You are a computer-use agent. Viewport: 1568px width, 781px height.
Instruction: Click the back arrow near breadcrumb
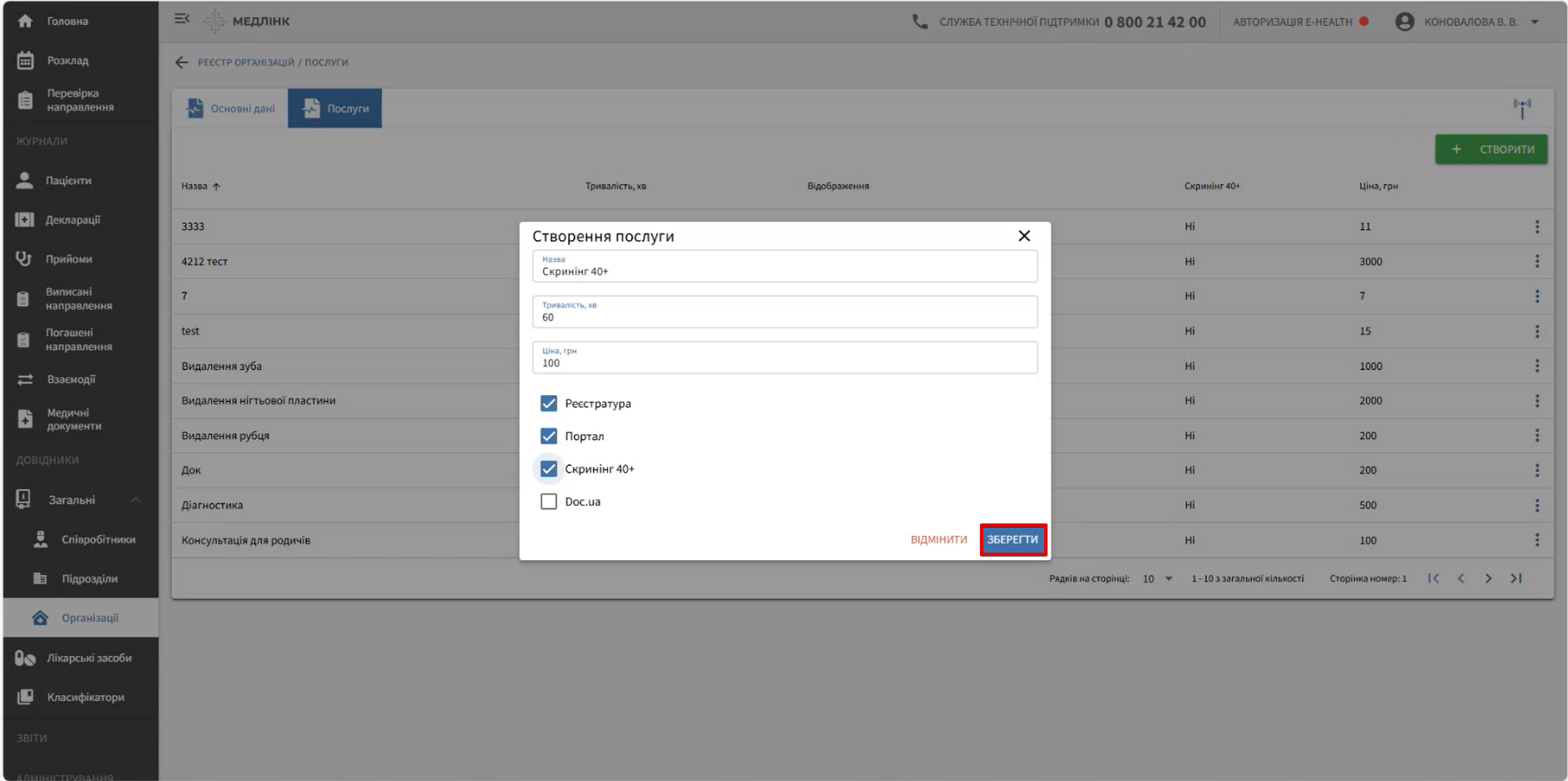coord(182,63)
